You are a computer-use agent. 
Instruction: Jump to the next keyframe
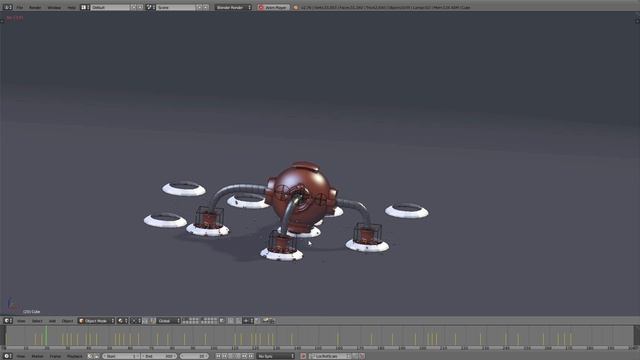click(244, 356)
